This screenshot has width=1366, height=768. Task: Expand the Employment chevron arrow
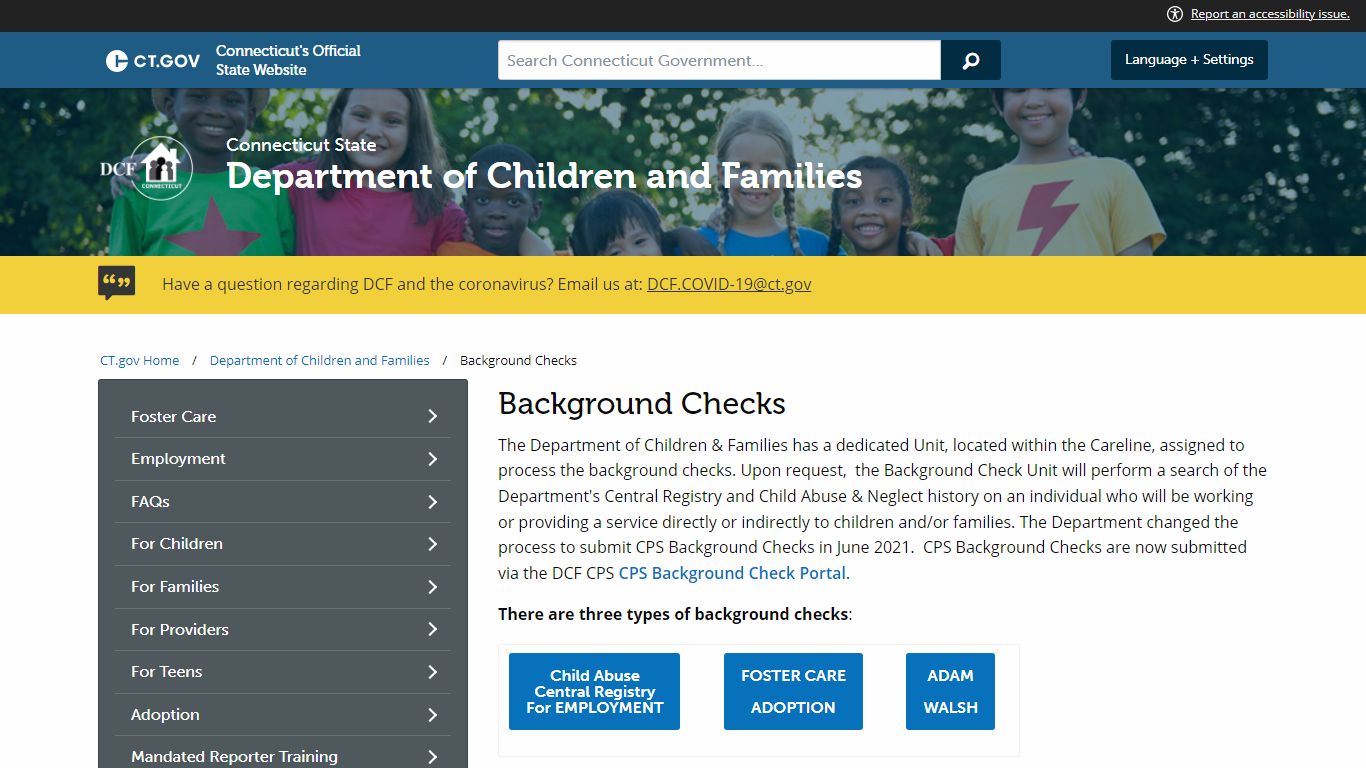[433, 459]
